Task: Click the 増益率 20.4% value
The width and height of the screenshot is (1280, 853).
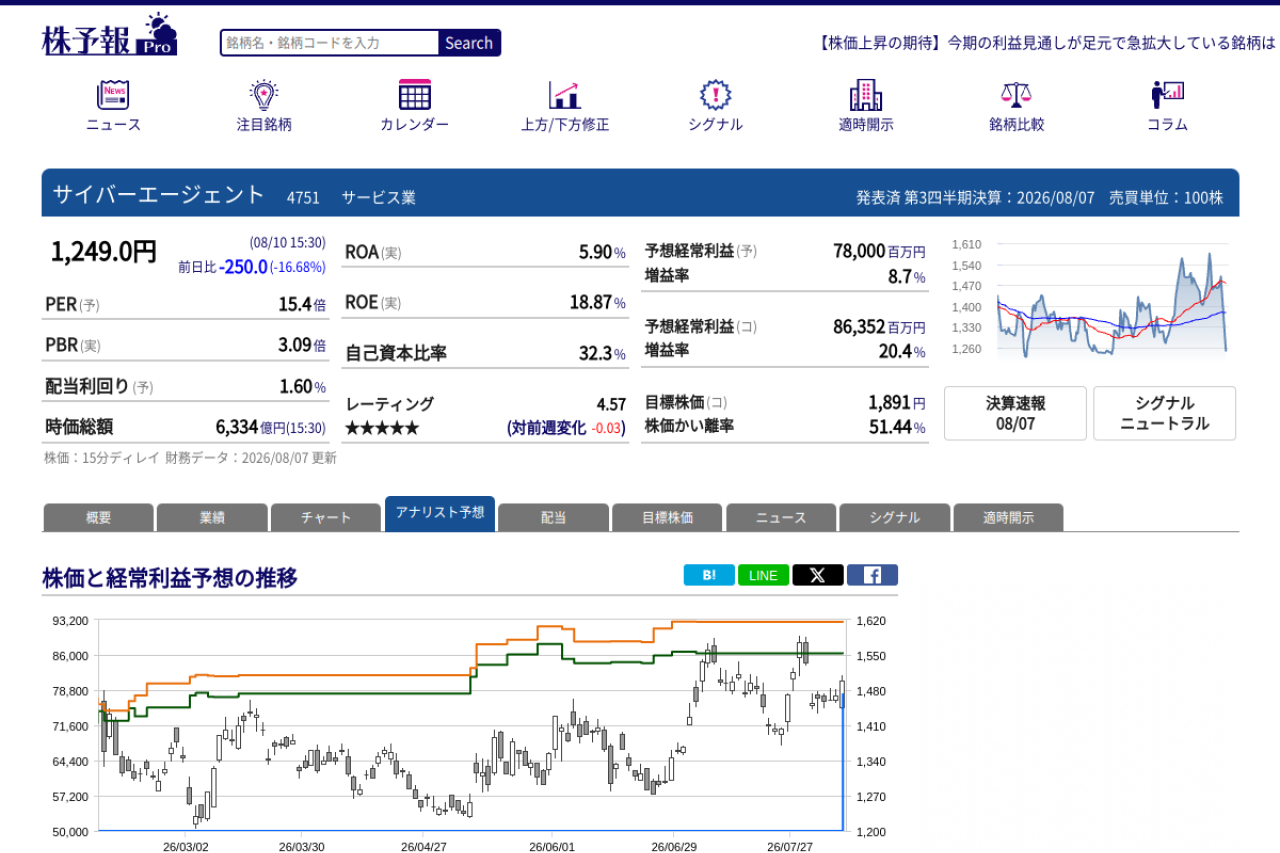Action: pos(902,351)
